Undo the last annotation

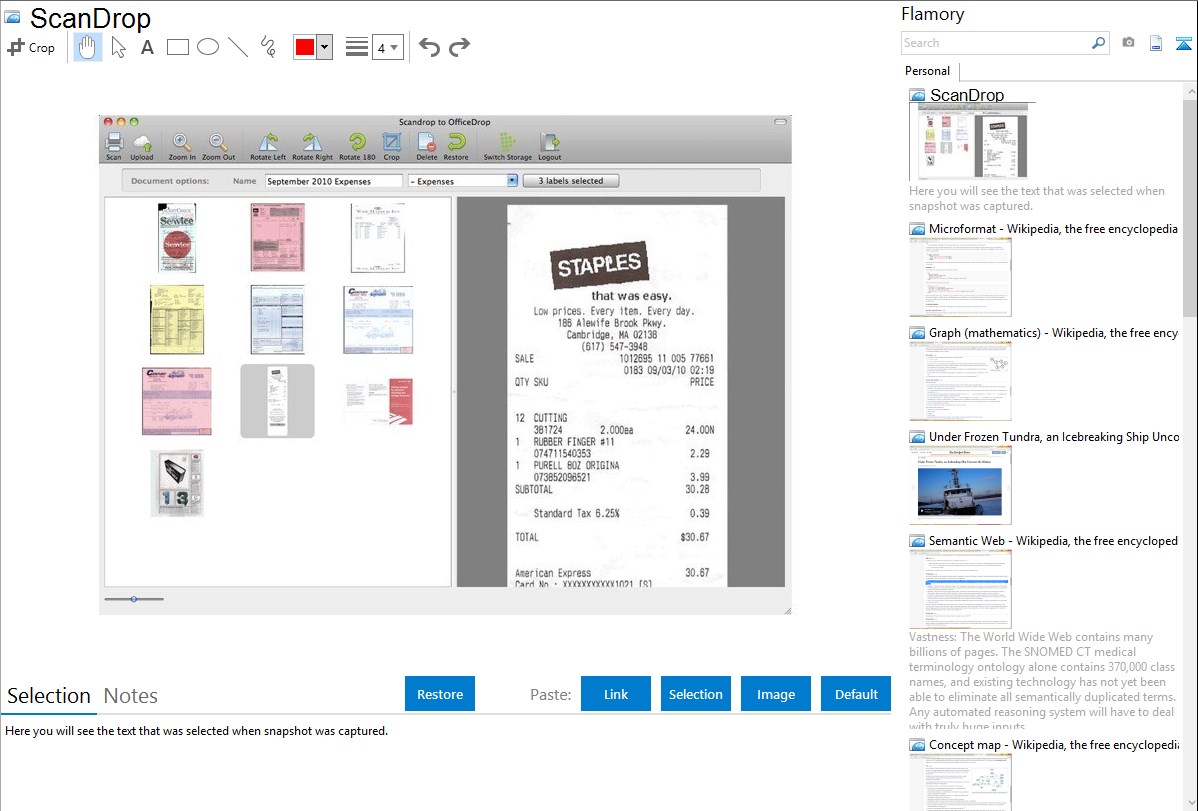click(429, 47)
